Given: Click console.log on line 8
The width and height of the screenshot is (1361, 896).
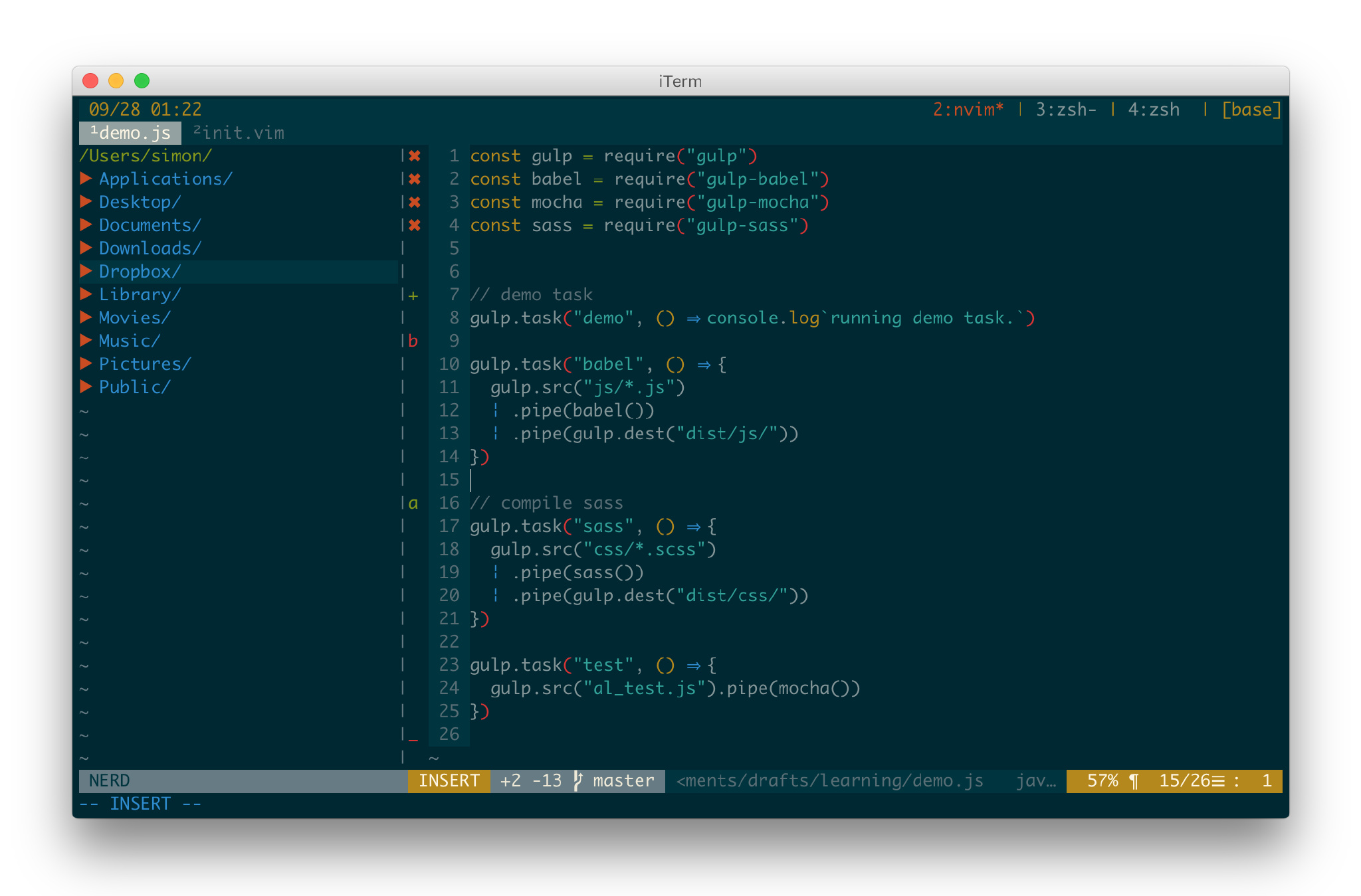Looking at the screenshot, I should click(763, 317).
